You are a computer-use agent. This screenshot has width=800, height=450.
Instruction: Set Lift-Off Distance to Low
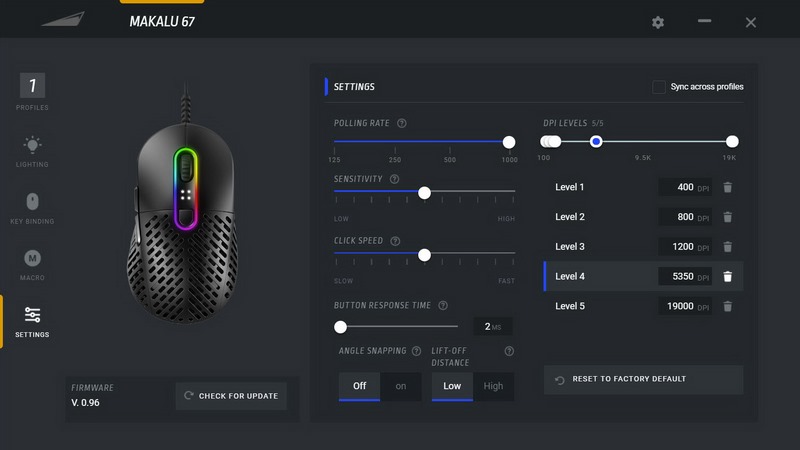click(x=452, y=386)
